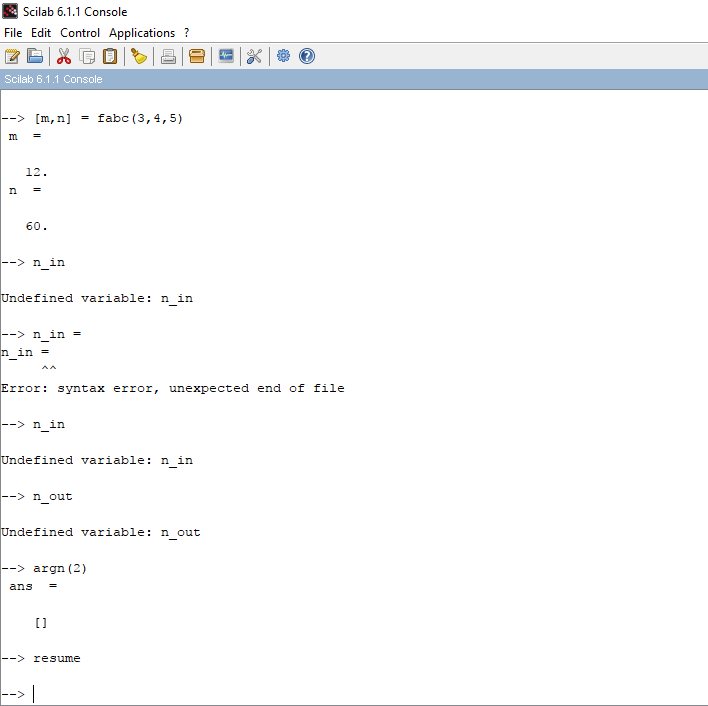Click the 'resume' command line
The image size is (708, 706).
56,658
